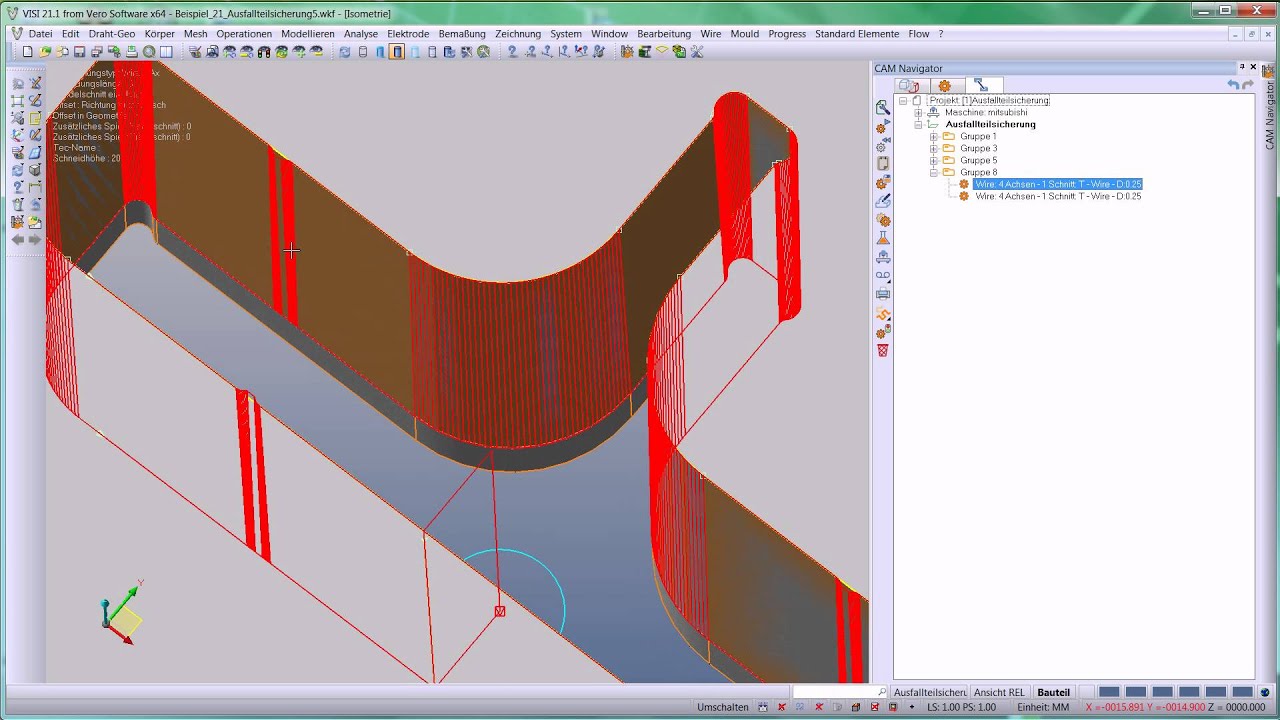
Task: Click the double gears icon in CAM sidebar
Action: point(883,220)
